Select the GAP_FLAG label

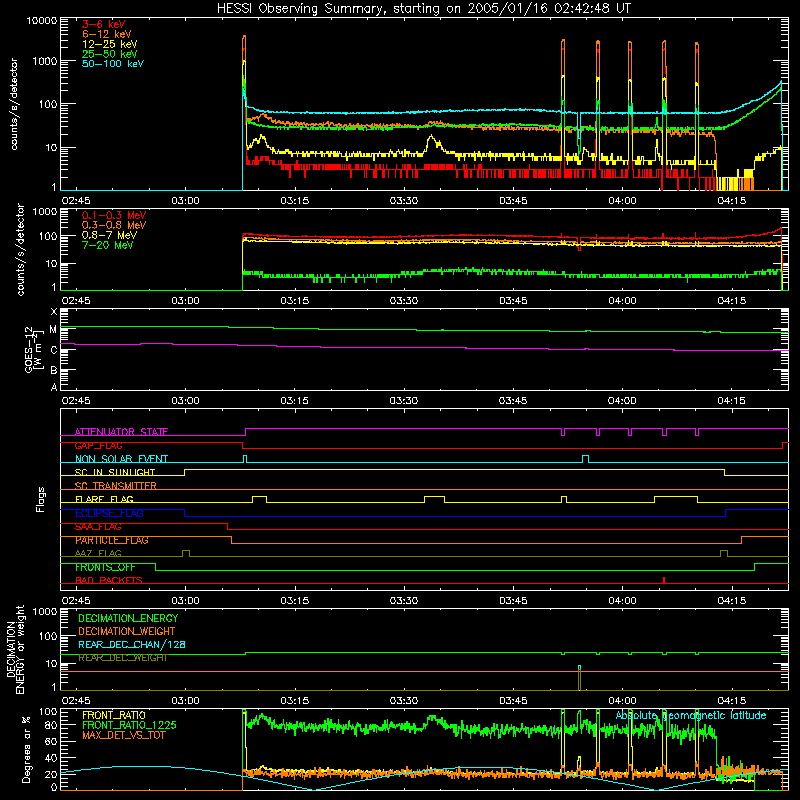tap(98, 445)
